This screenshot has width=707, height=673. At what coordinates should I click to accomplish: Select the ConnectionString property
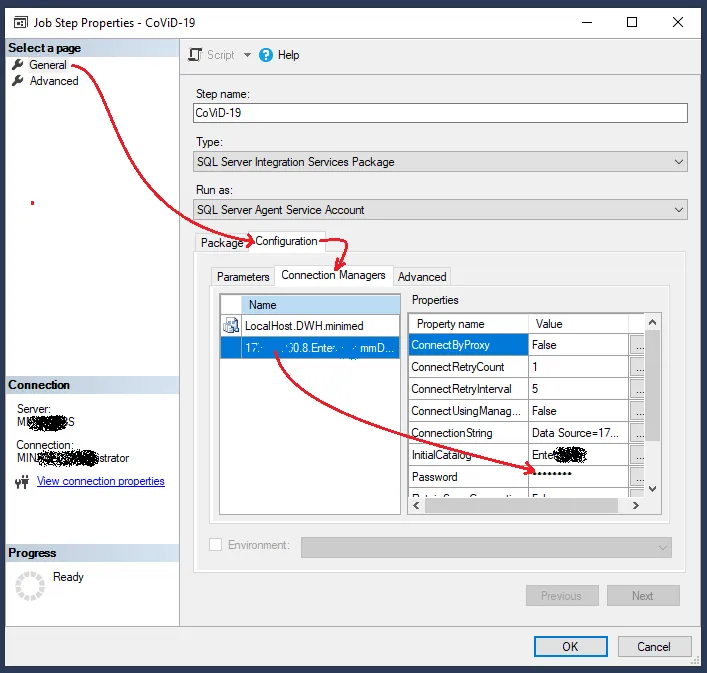[468, 433]
